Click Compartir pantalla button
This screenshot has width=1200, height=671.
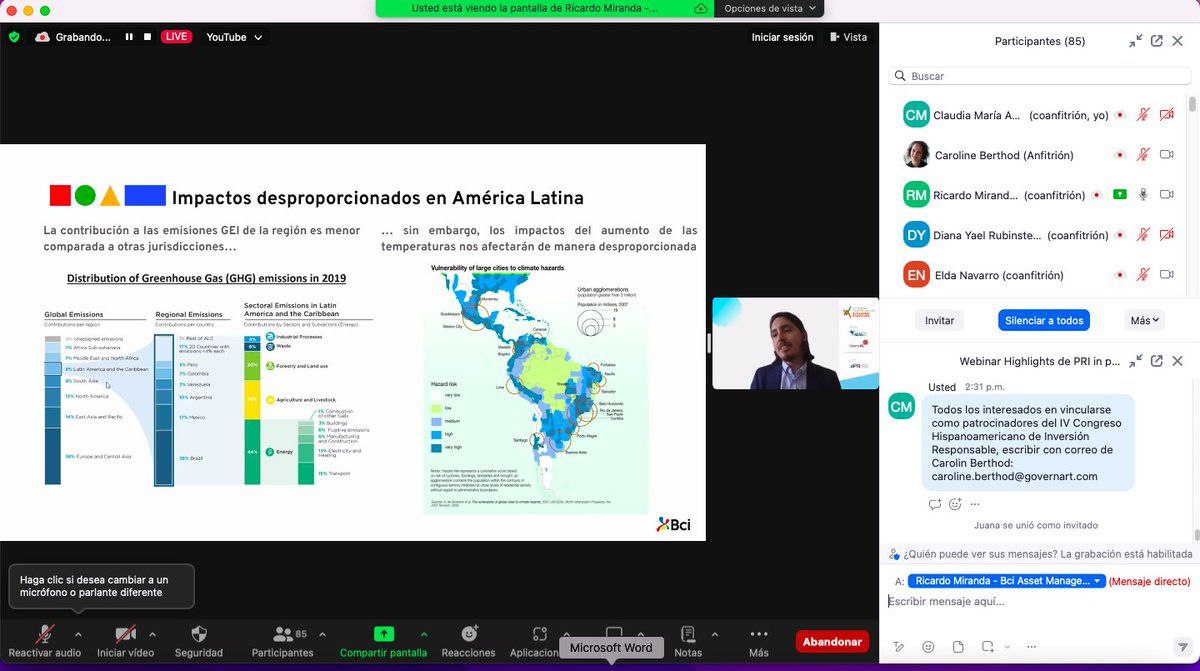pos(384,642)
